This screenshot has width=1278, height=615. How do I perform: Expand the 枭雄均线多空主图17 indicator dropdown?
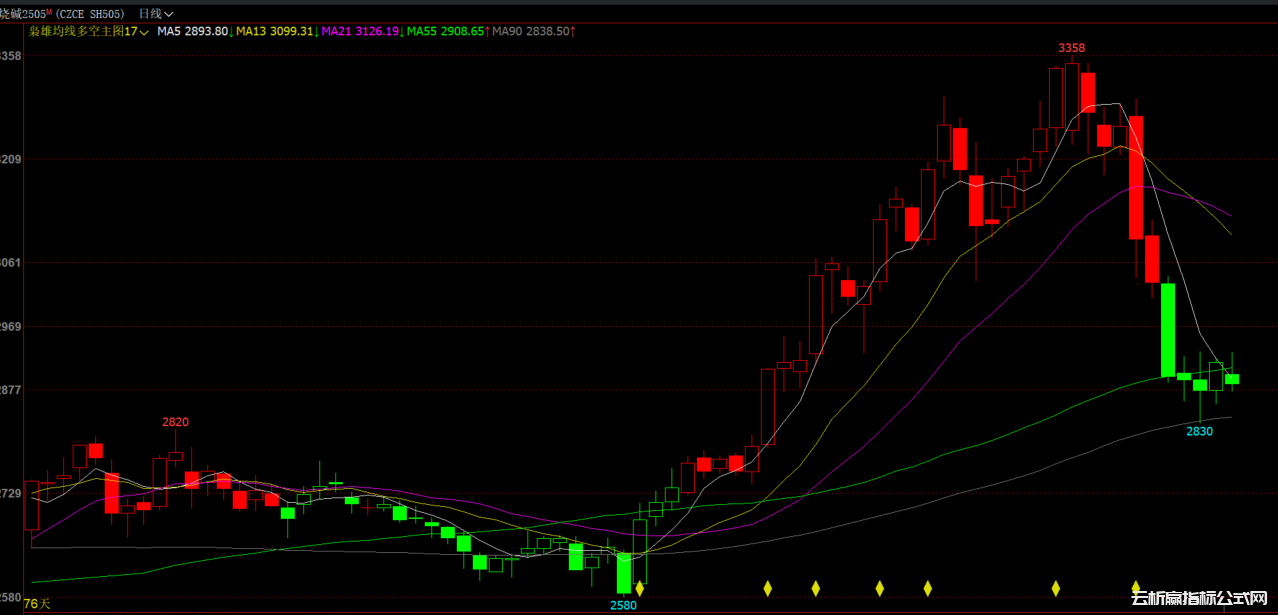pyautogui.click(x=89, y=32)
